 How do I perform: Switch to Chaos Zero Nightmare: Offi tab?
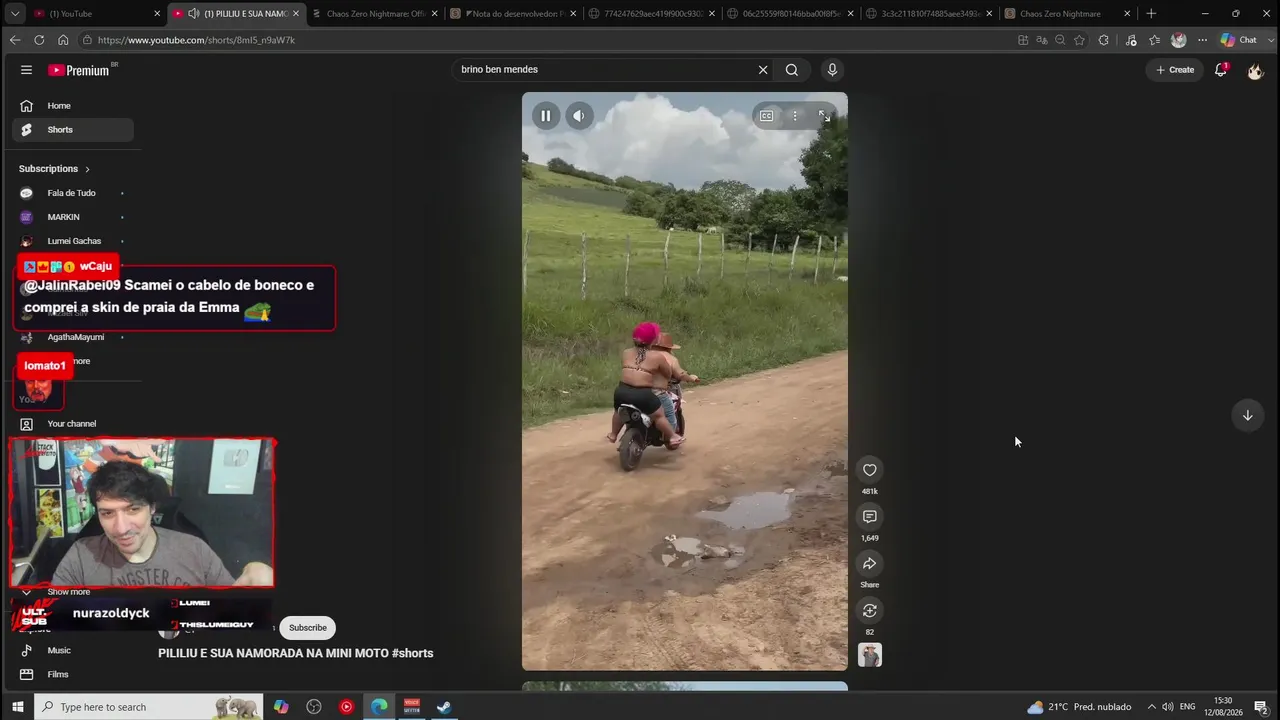[x=374, y=14]
